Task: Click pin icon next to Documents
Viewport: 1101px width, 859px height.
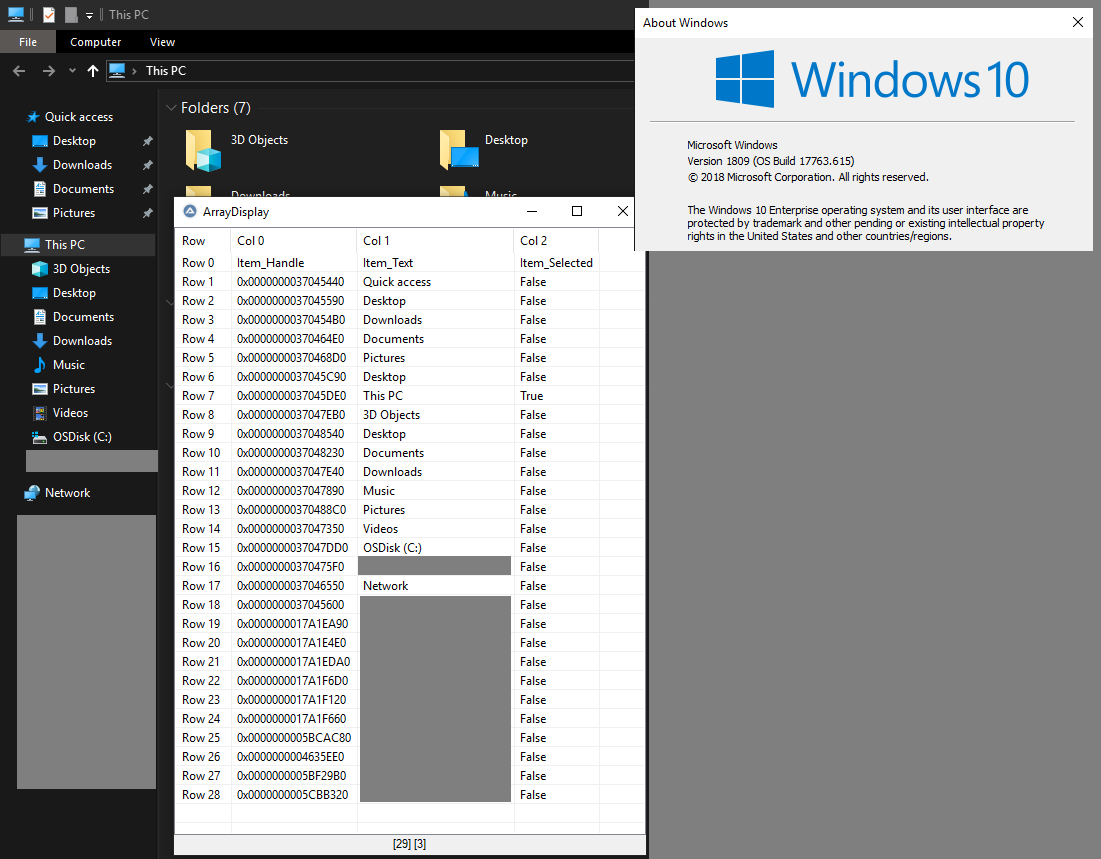Action: [147, 189]
